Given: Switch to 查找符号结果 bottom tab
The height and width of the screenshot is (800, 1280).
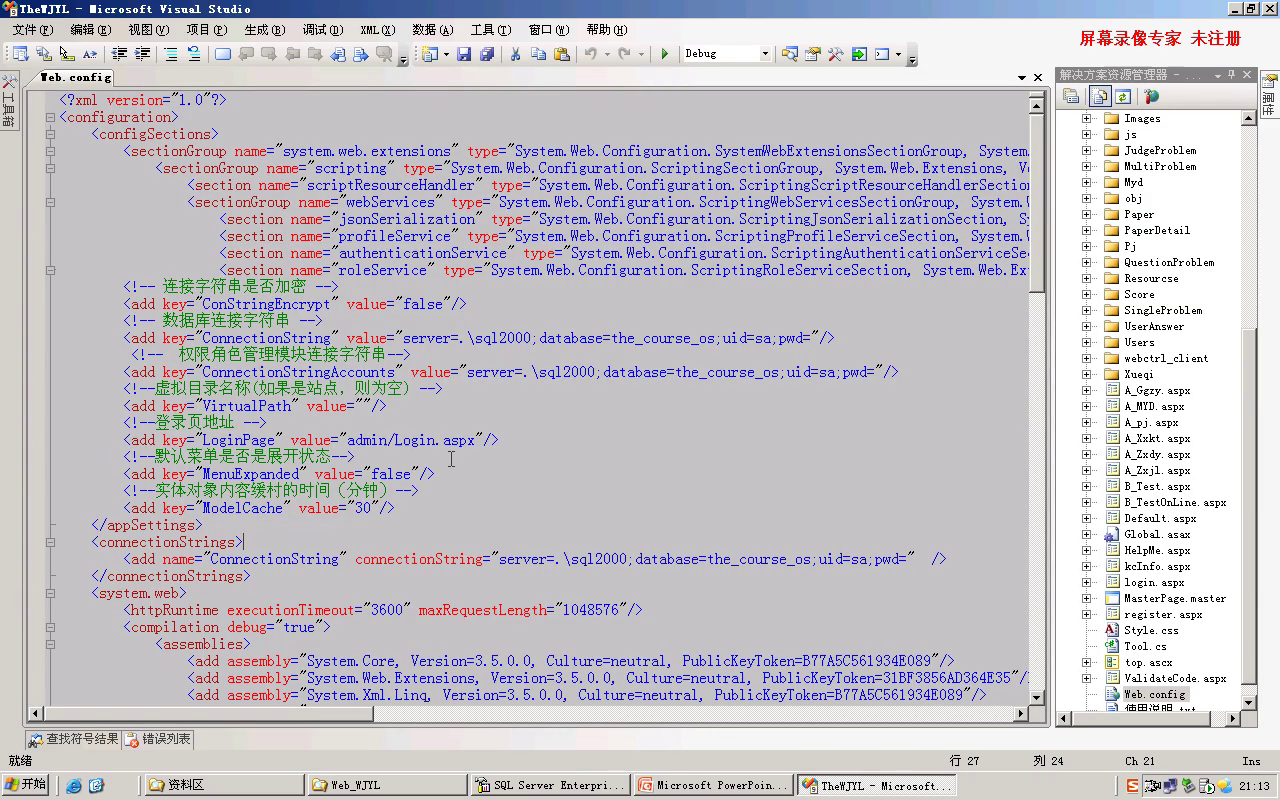Looking at the screenshot, I should (x=74, y=739).
